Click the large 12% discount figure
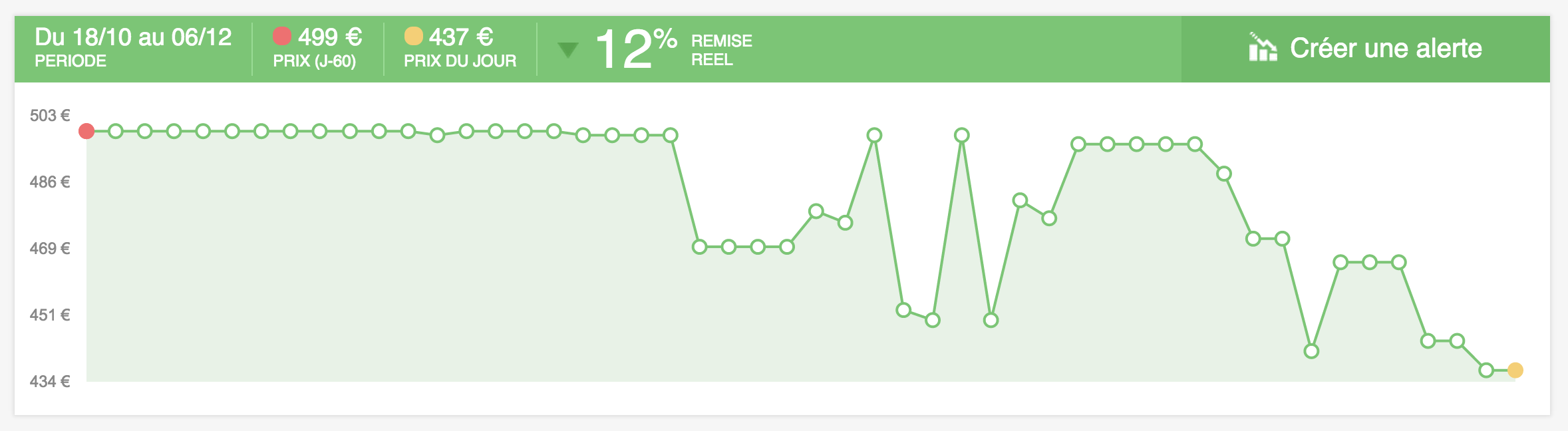 coord(635,49)
